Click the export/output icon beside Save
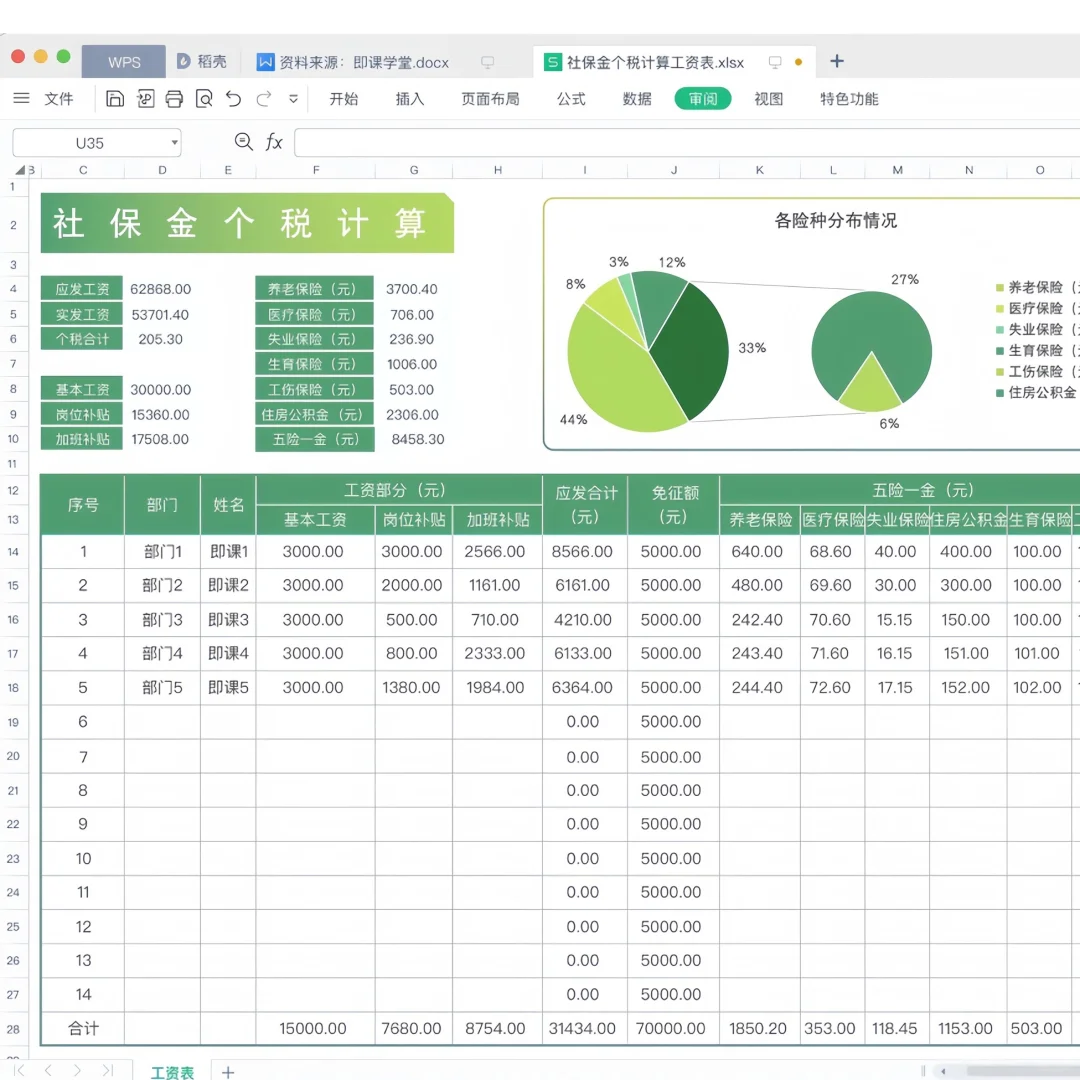This screenshot has width=1080, height=1080. 145,98
